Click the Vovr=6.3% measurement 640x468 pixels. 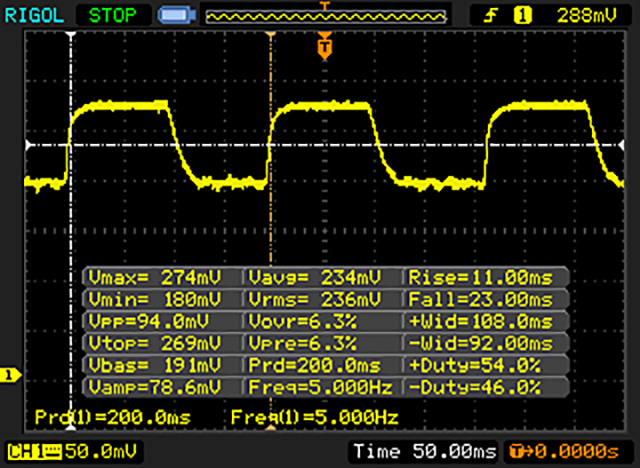(302, 322)
